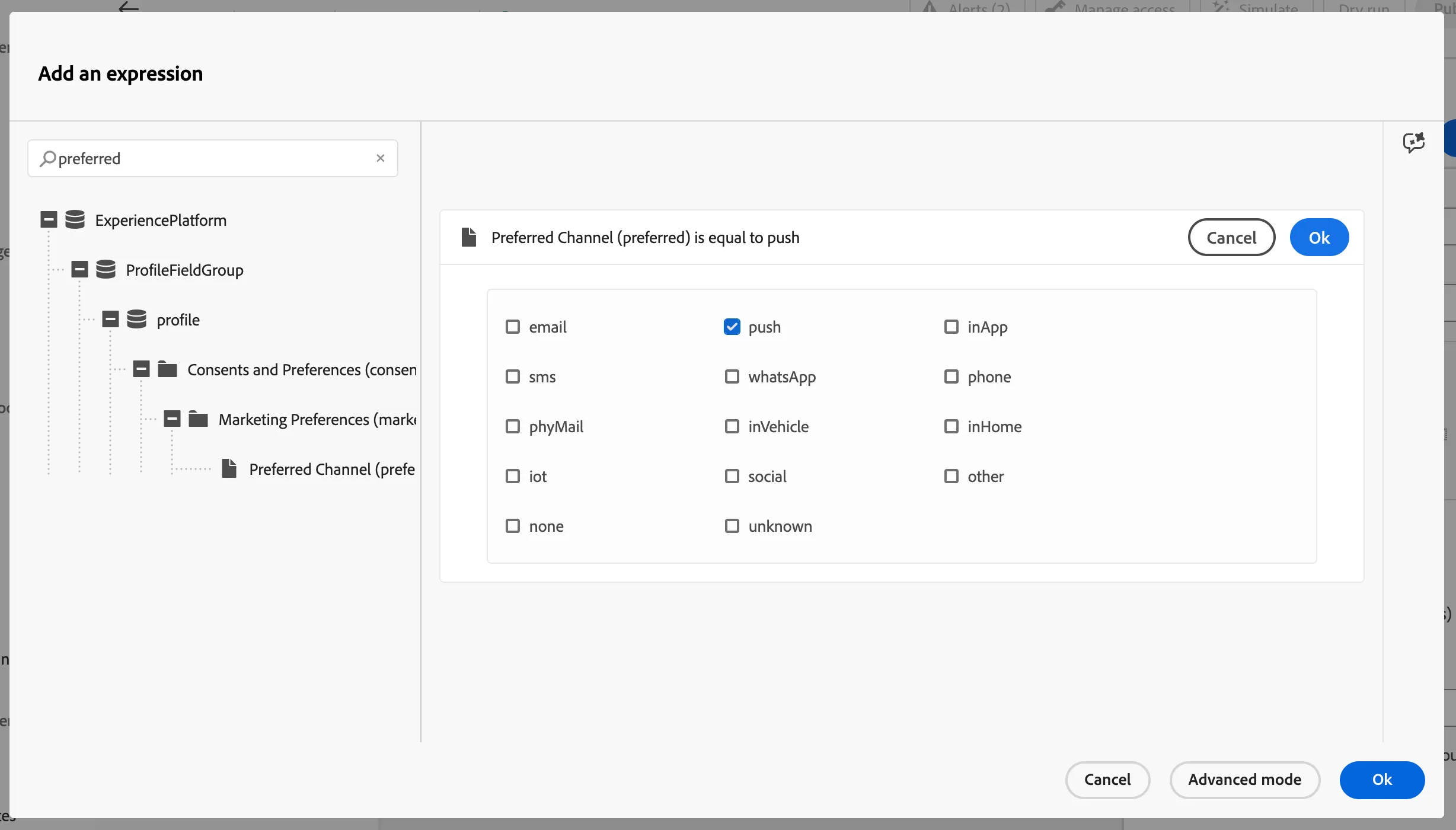Select the Preferred Channel tree item label
The width and height of the screenshot is (1456, 830).
332,469
